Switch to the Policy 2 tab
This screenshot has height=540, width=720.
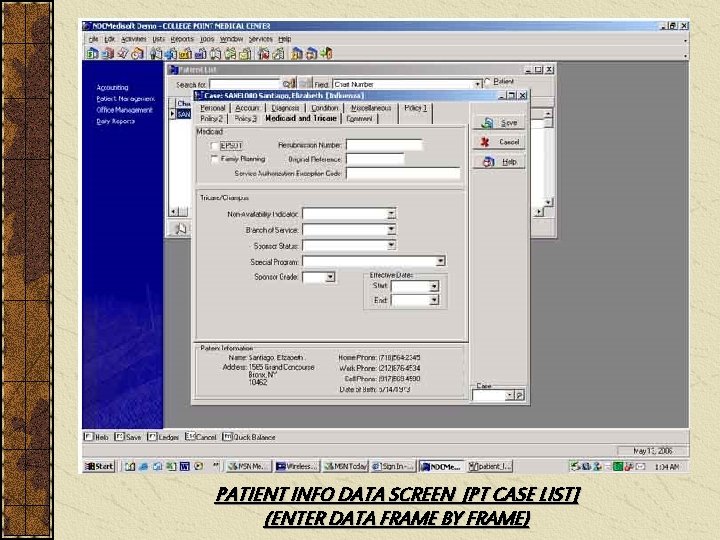pyautogui.click(x=212, y=118)
